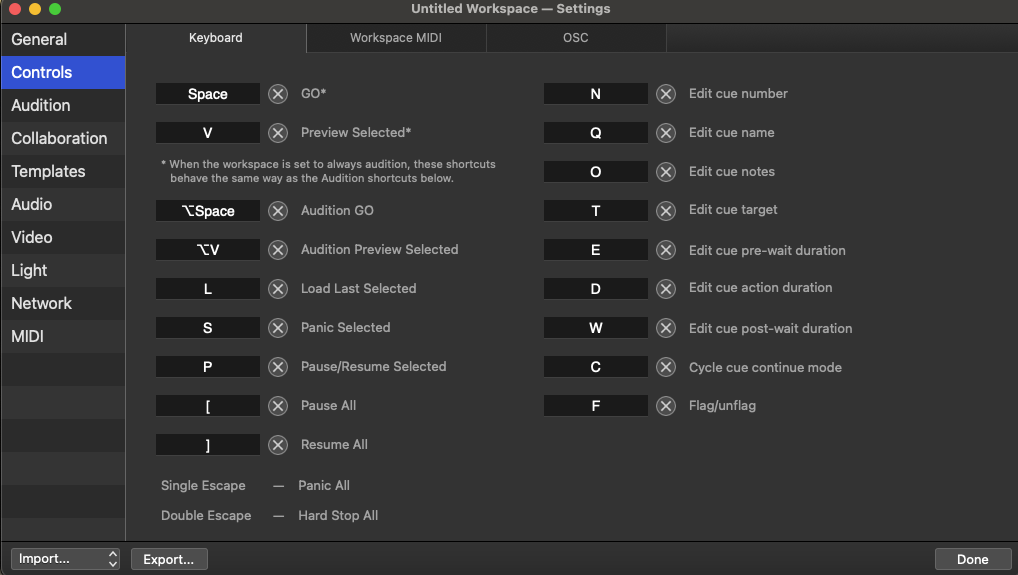Viewport: 1018px width, 575px height.
Task: Clear the Cycle cue continue mode shortcut
Action: pyautogui.click(x=666, y=367)
